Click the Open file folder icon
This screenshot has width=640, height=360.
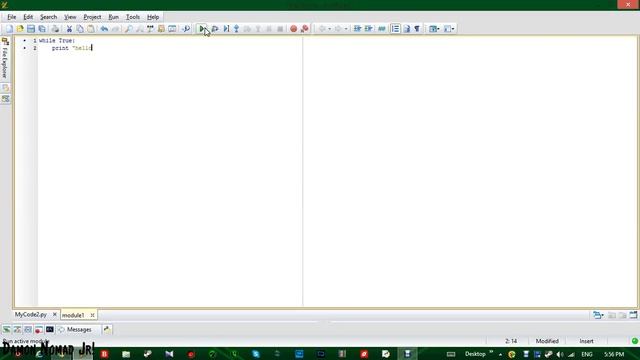20,29
